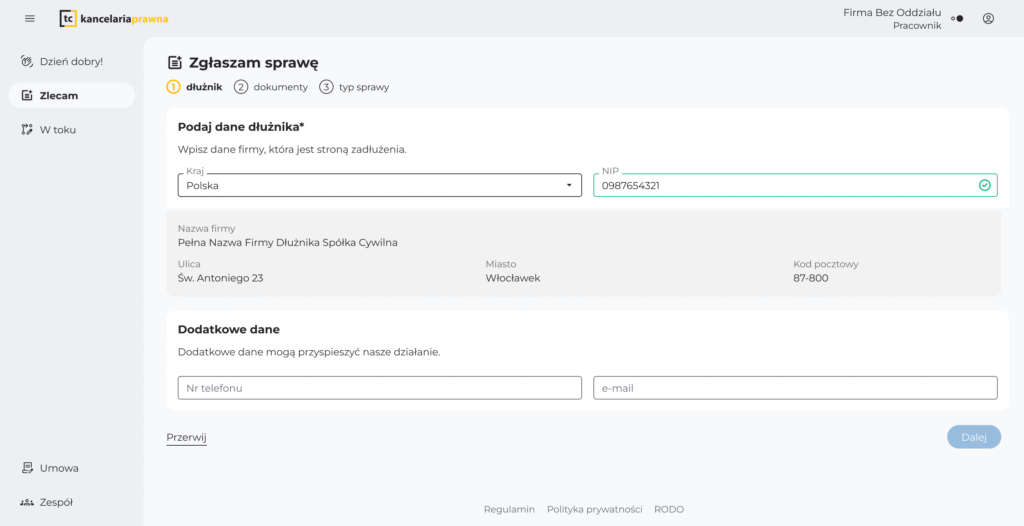This screenshot has width=1024, height=526.
Task: Click the Nr telefonu input field
Action: (x=379, y=388)
